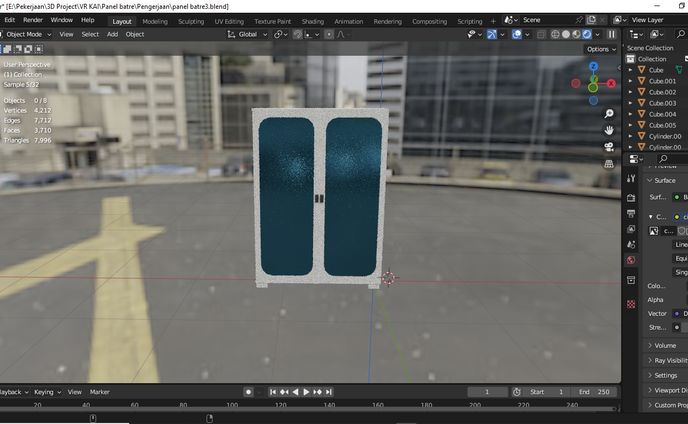Open the shading options dropdown arrow
This screenshot has width=688, height=424.
(597, 34)
